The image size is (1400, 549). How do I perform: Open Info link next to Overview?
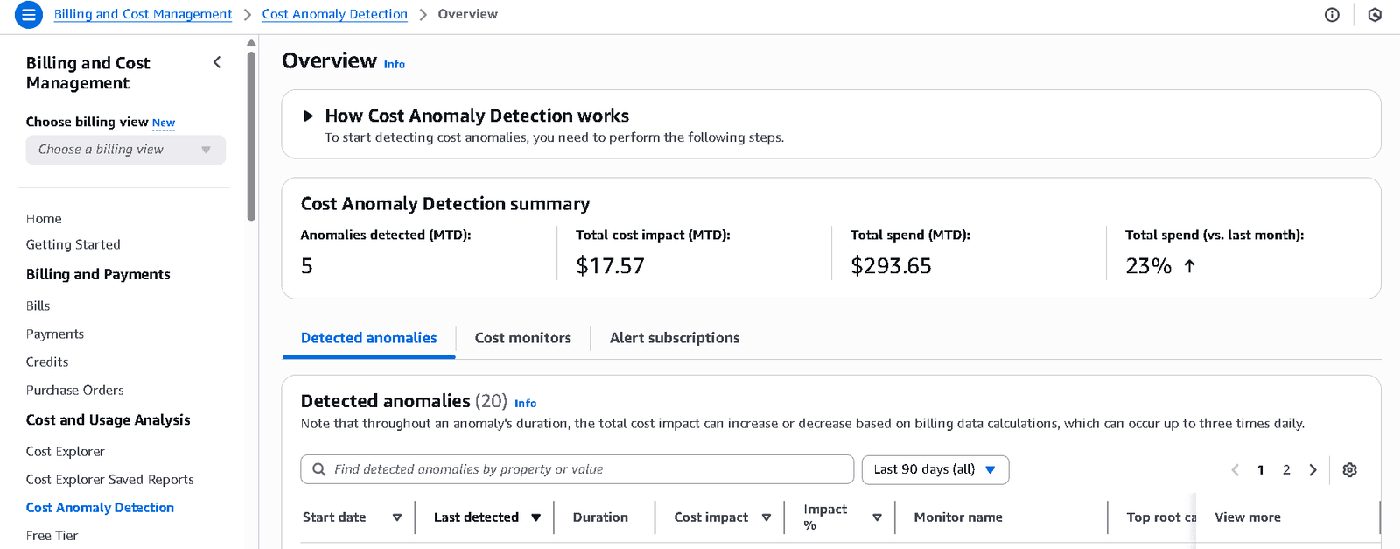(x=395, y=64)
